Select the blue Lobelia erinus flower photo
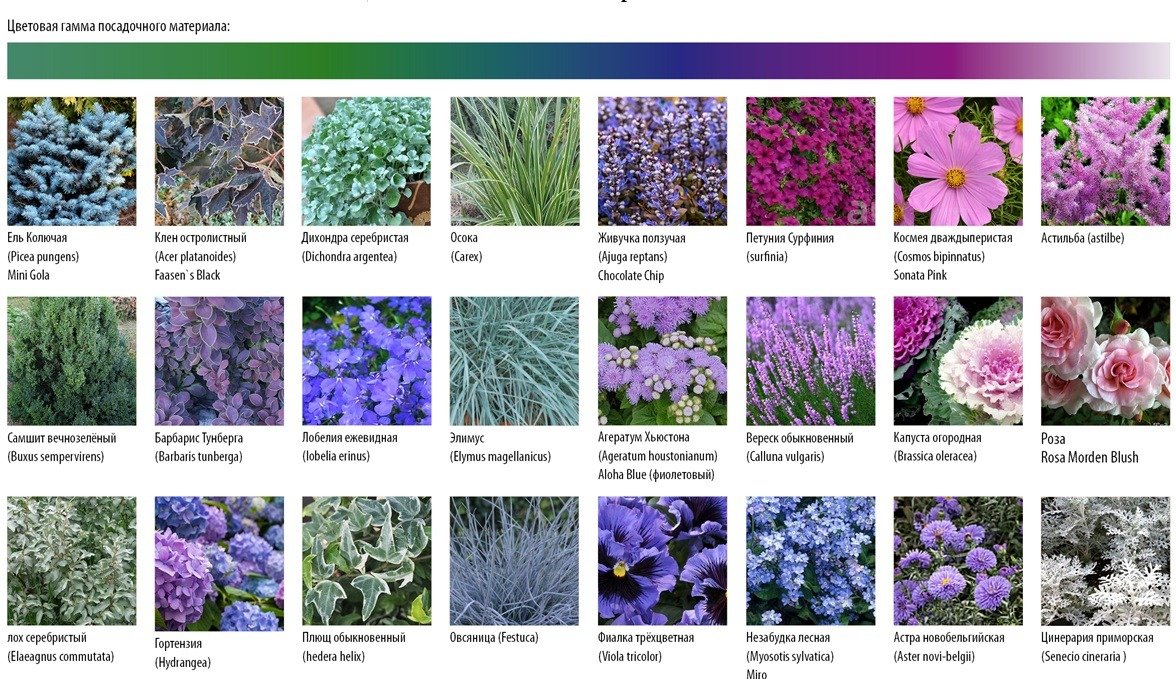1176x679 pixels. tap(366, 361)
